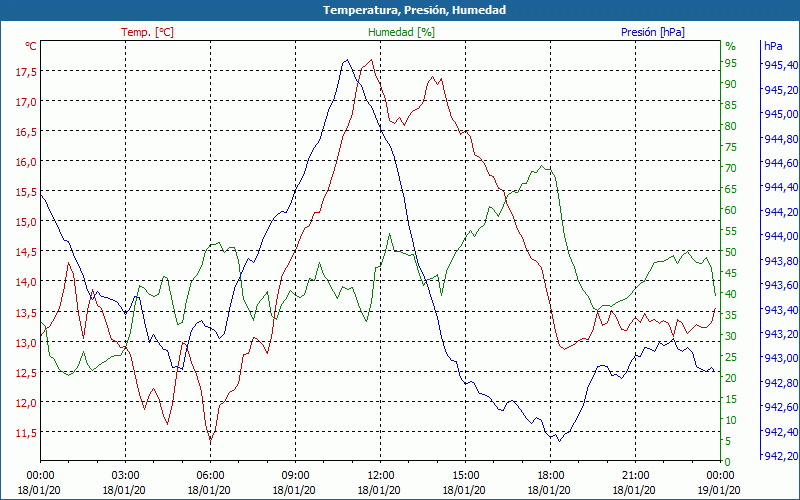
Task: Click humidity axis value '80'
Action: click(731, 126)
